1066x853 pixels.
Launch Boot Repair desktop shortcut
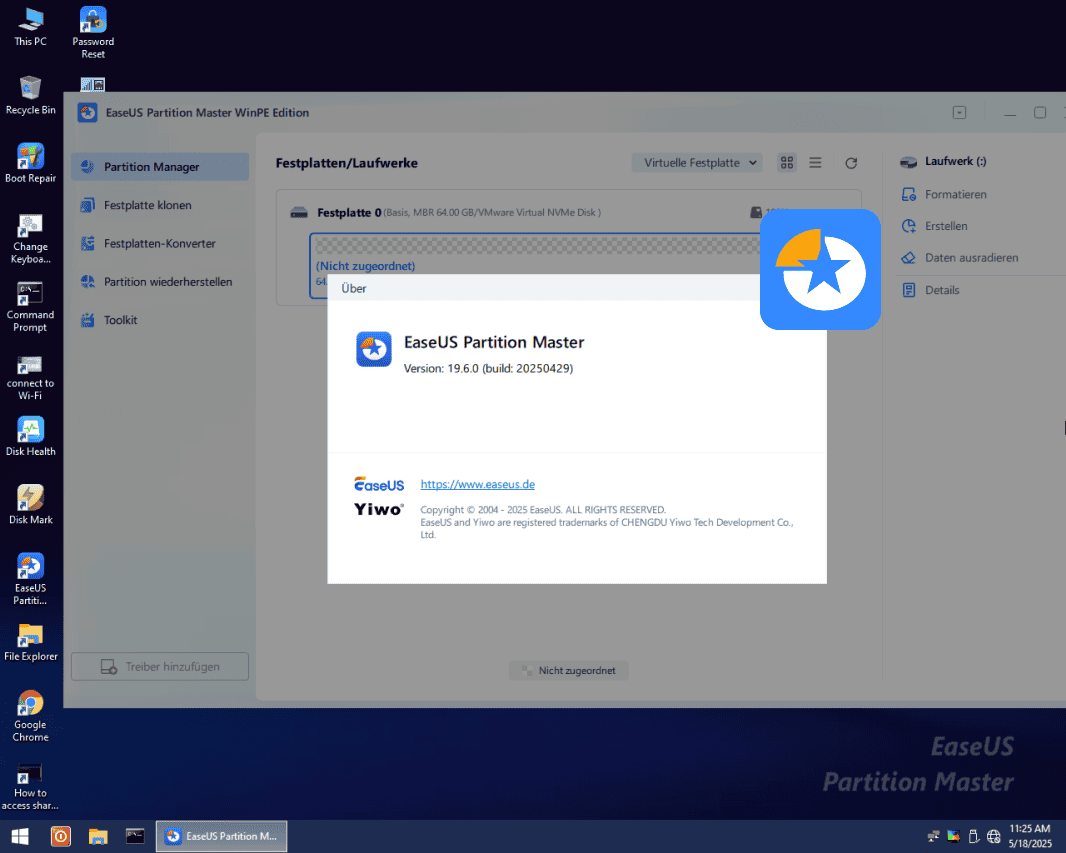coord(31,163)
